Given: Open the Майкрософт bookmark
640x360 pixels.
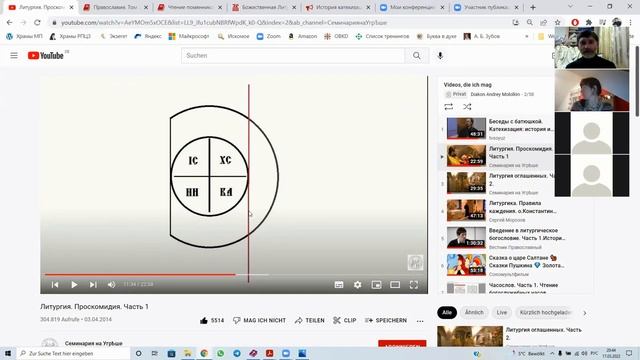Looking at the screenshot, I should 189,36.
